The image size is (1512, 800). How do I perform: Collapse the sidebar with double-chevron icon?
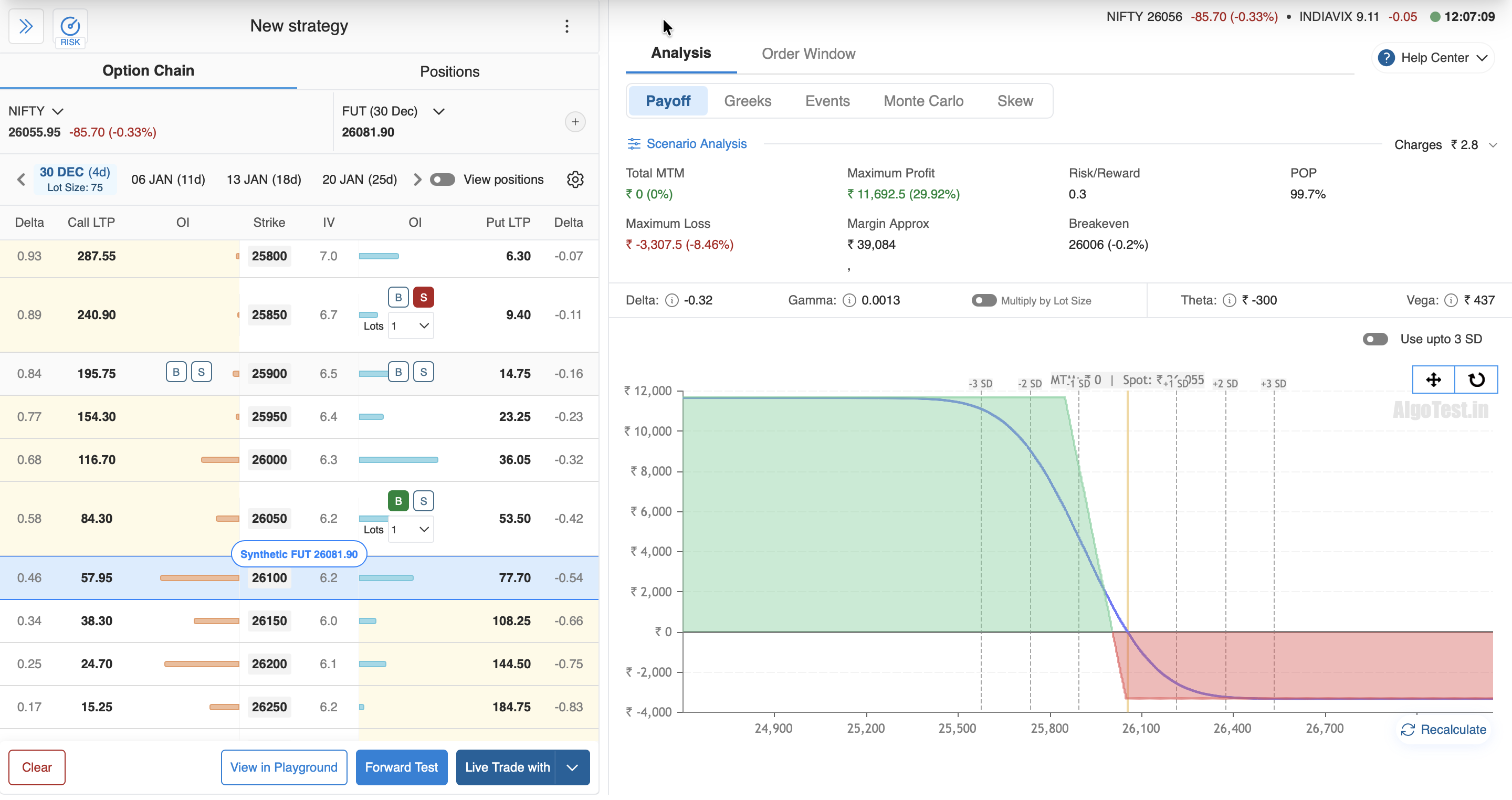click(x=26, y=26)
